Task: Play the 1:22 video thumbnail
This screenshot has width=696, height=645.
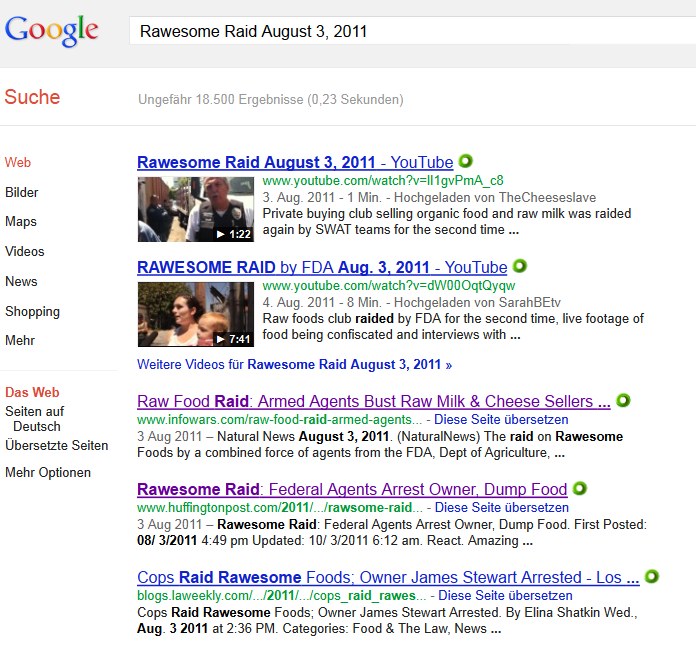Action: click(196, 209)
